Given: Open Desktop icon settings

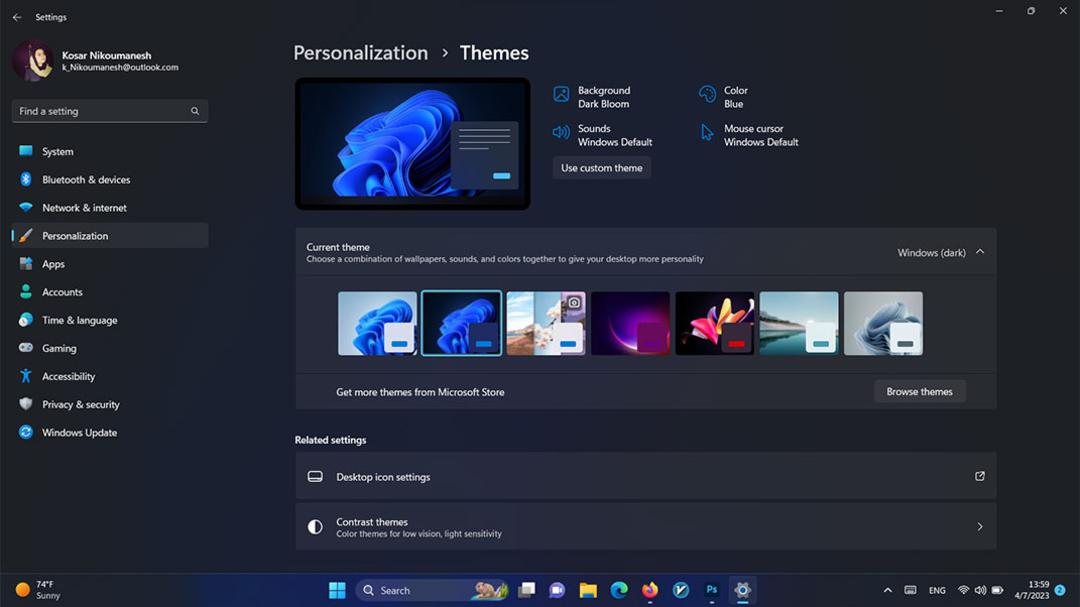Looking at the screenshot, I should [645, 476].
